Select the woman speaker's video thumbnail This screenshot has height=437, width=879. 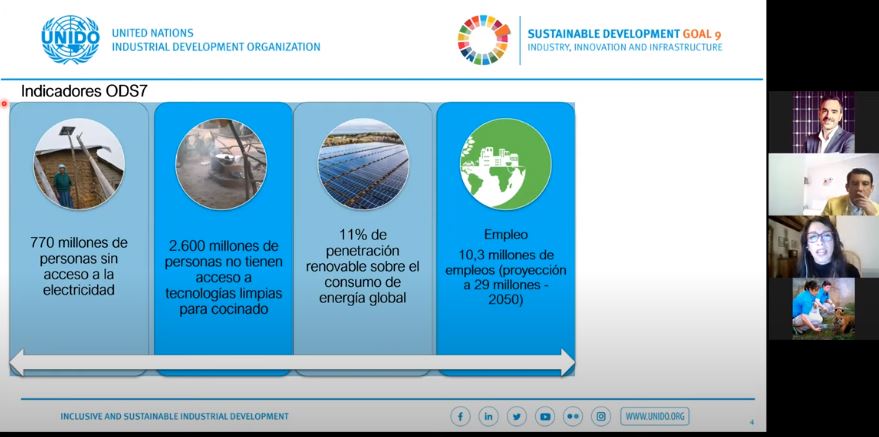(824, 247)
